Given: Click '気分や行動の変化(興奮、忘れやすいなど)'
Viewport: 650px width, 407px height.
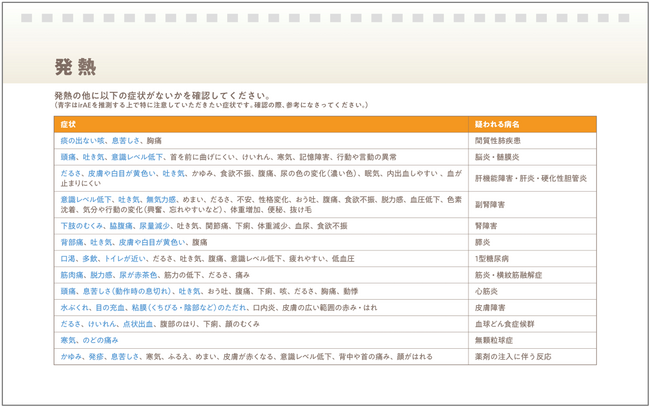Looking at the screenshot, I should 153,210.
